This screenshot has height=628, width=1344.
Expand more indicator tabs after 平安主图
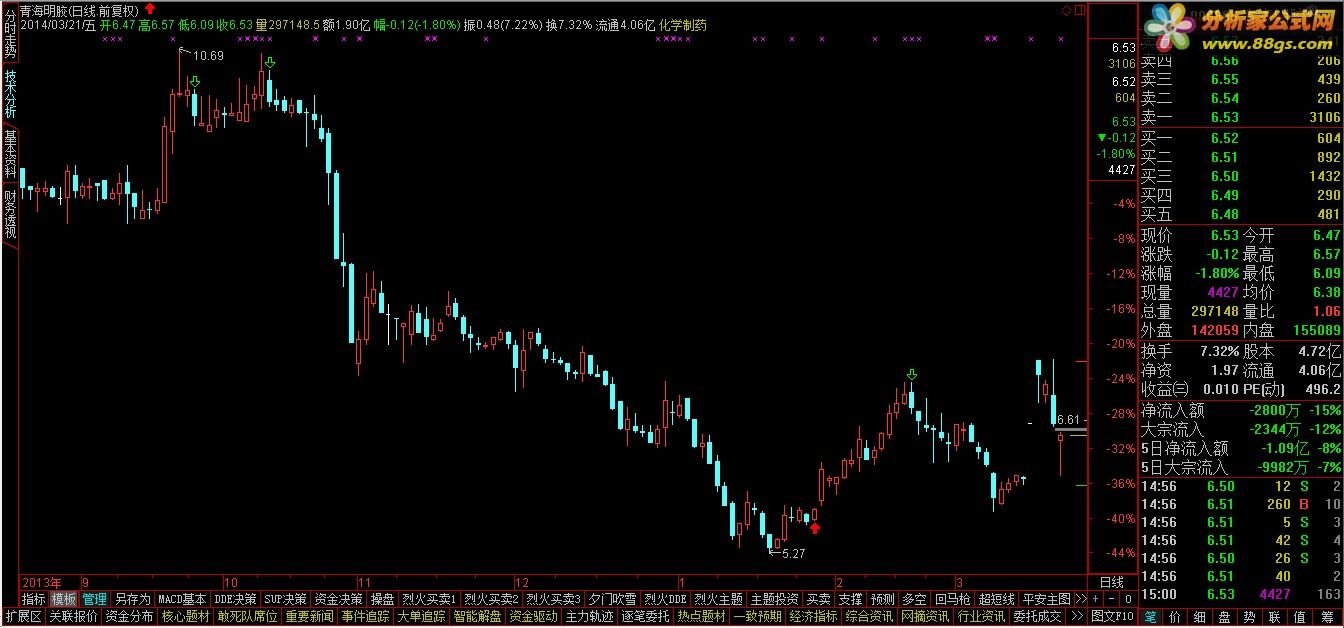[1080, 599]
